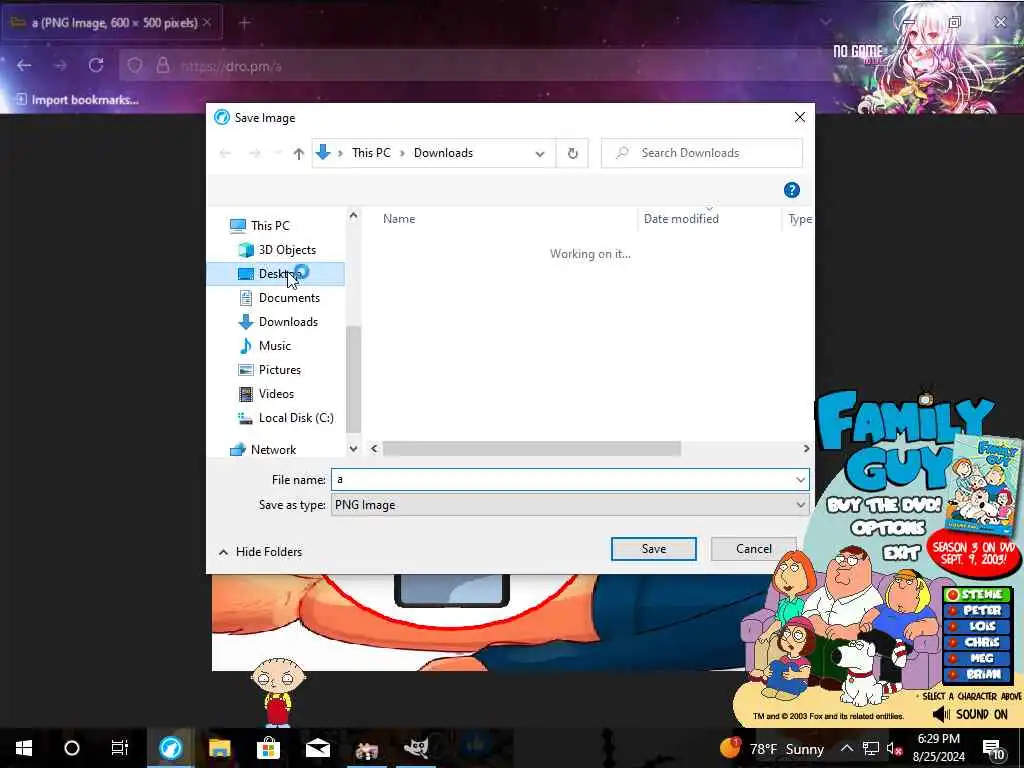The width and height of the screenshot is (1024, 768).
Task: Click the Videos film strip icon
Action: point(246,394)
